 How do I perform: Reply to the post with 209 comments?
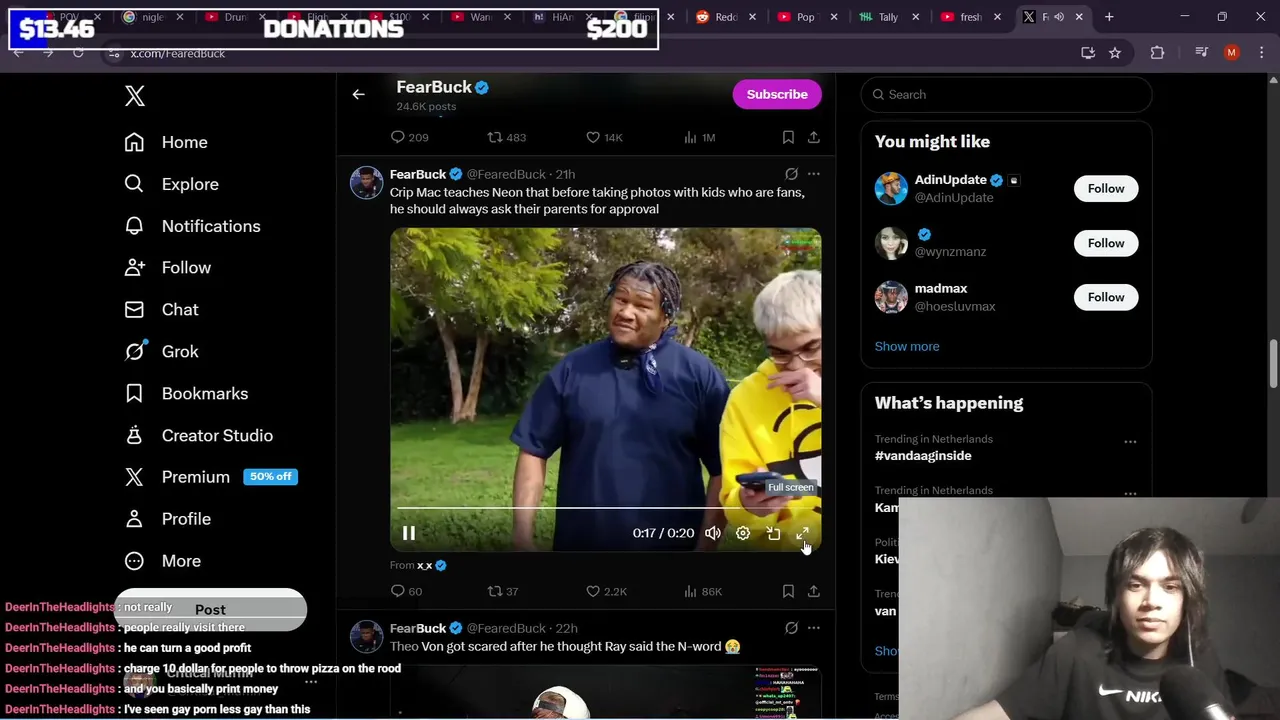click(x=409, y=137)
